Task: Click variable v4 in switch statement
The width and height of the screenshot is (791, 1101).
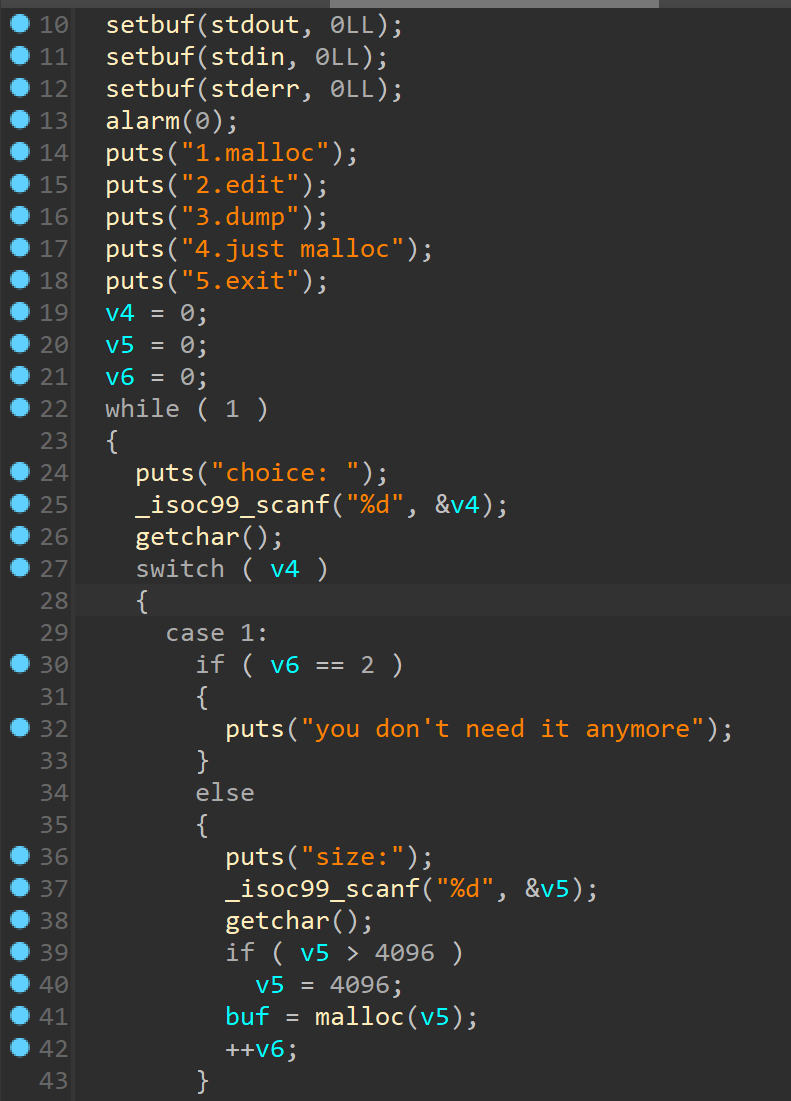Action: tap(285, 568)
